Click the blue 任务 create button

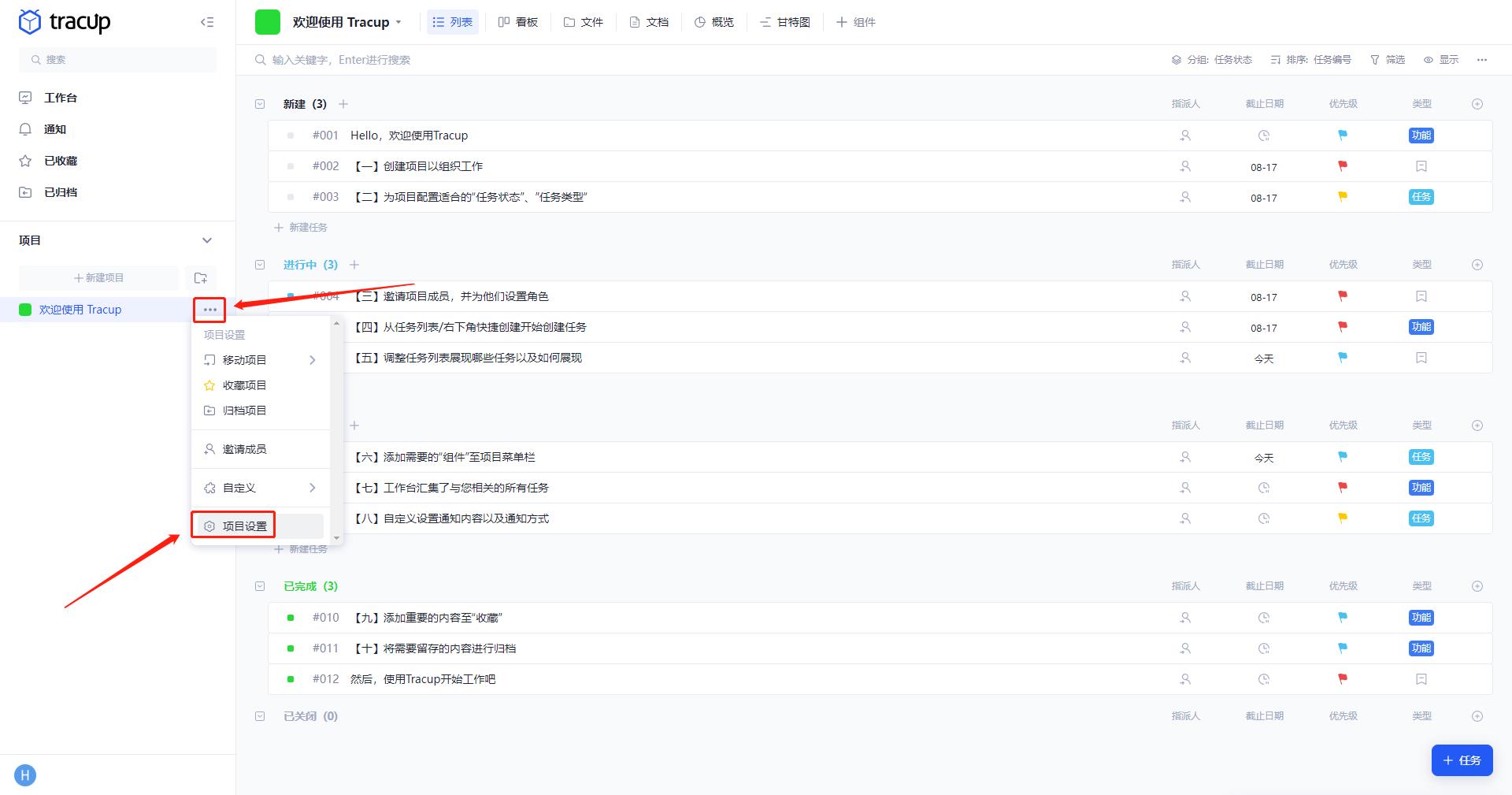click(1462, 760)
